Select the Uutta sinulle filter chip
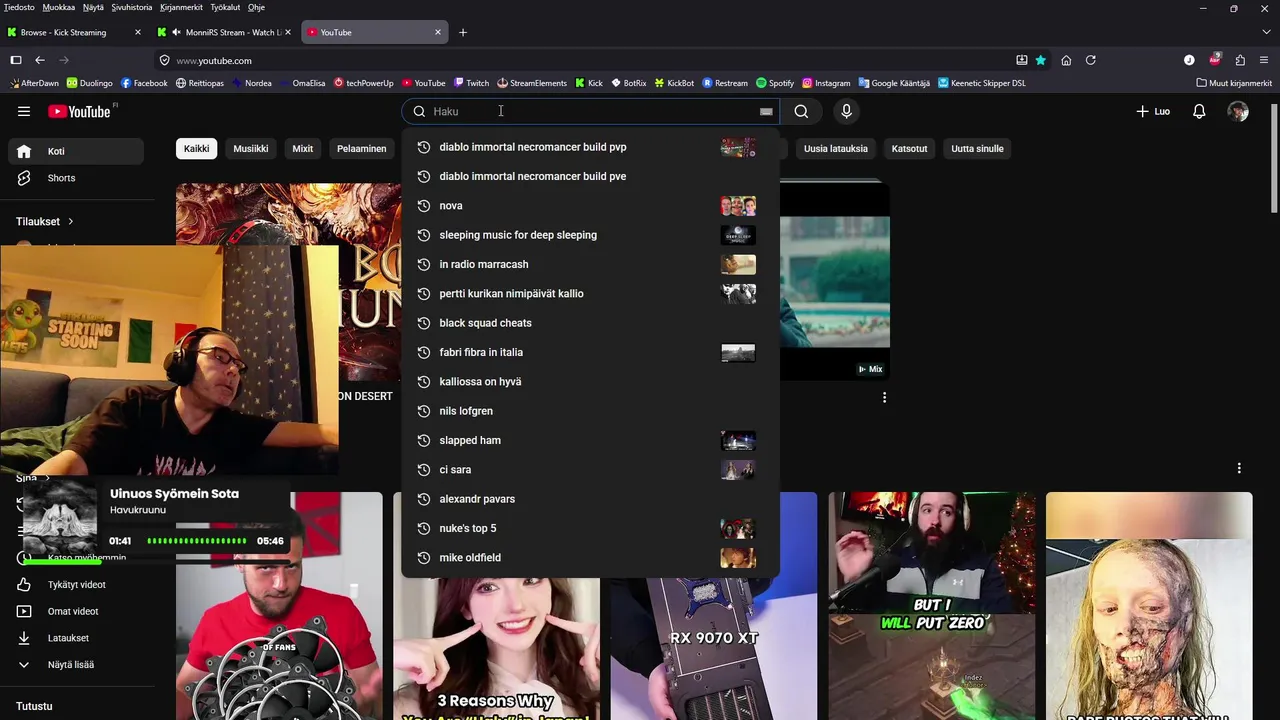Screen dimensions: 1280x720 (977, 149)
